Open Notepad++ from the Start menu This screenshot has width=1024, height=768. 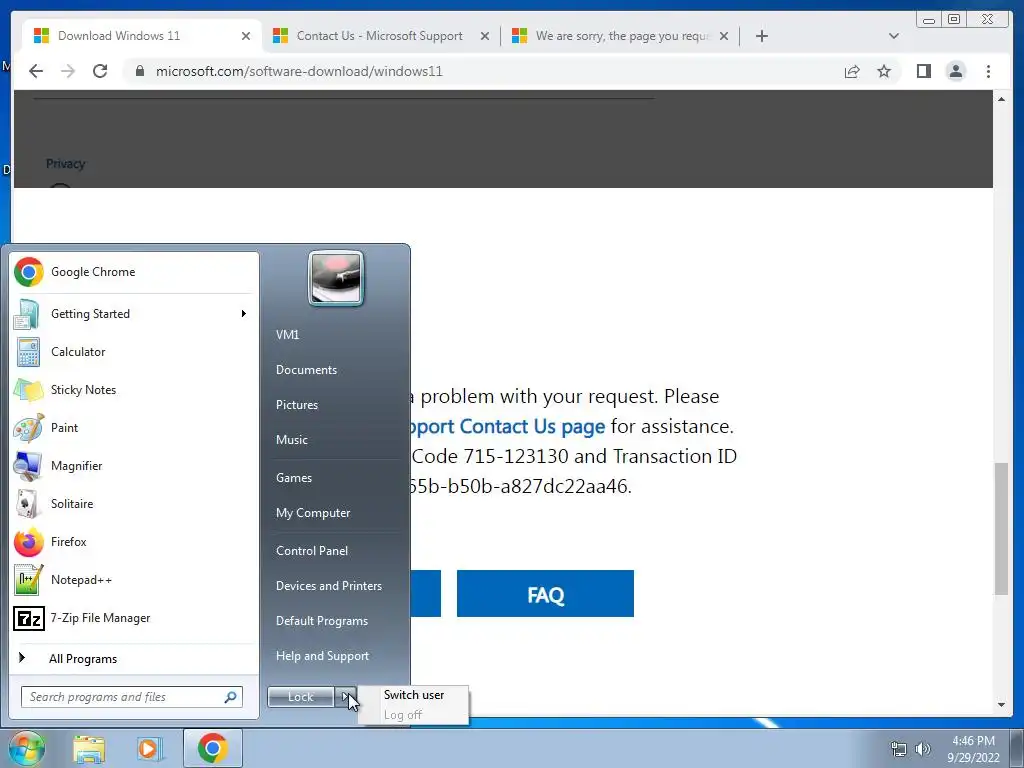tap(134, 580)
